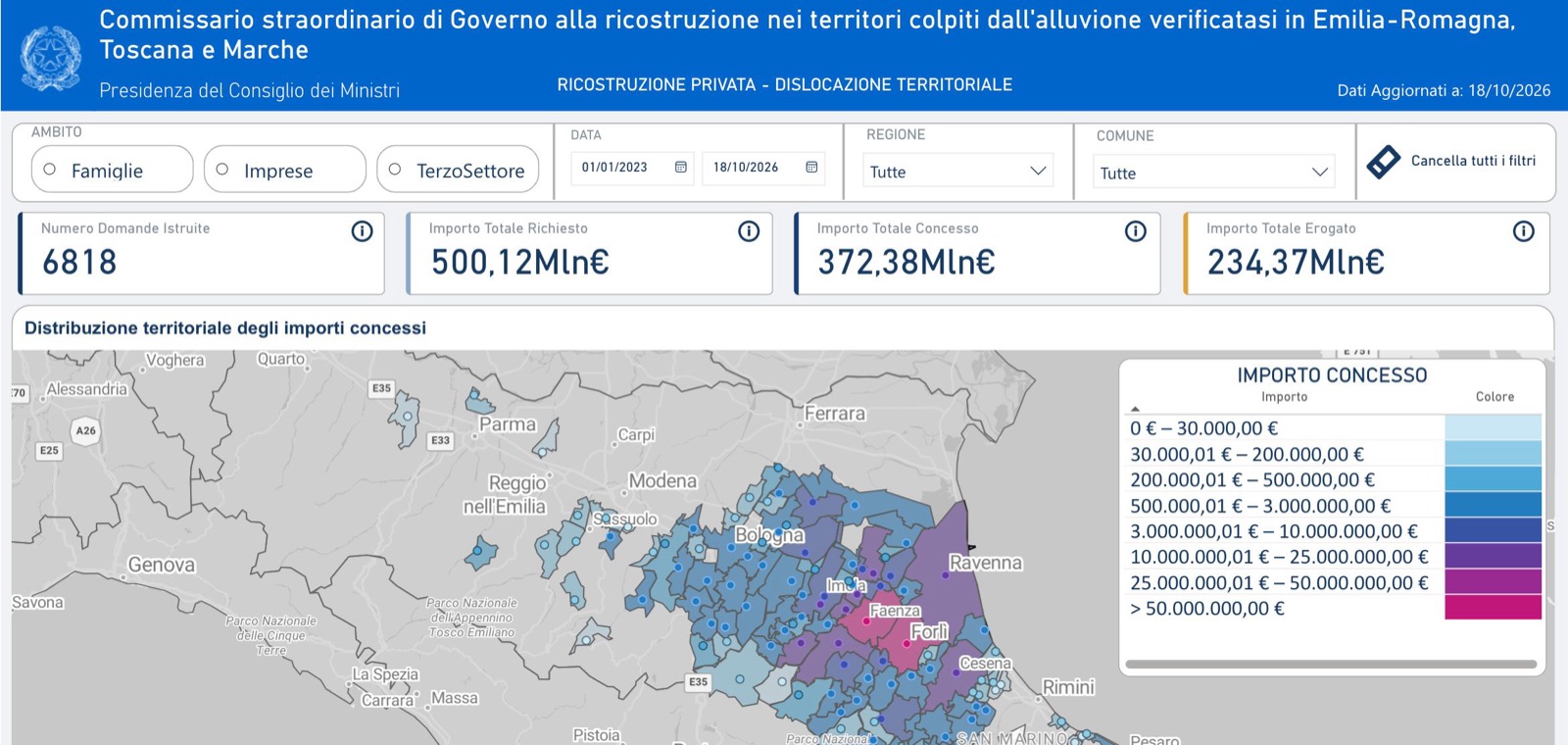Screen dimensions: 1568x745
Task: Click the Genova label on the map
Action: point(162,565)
